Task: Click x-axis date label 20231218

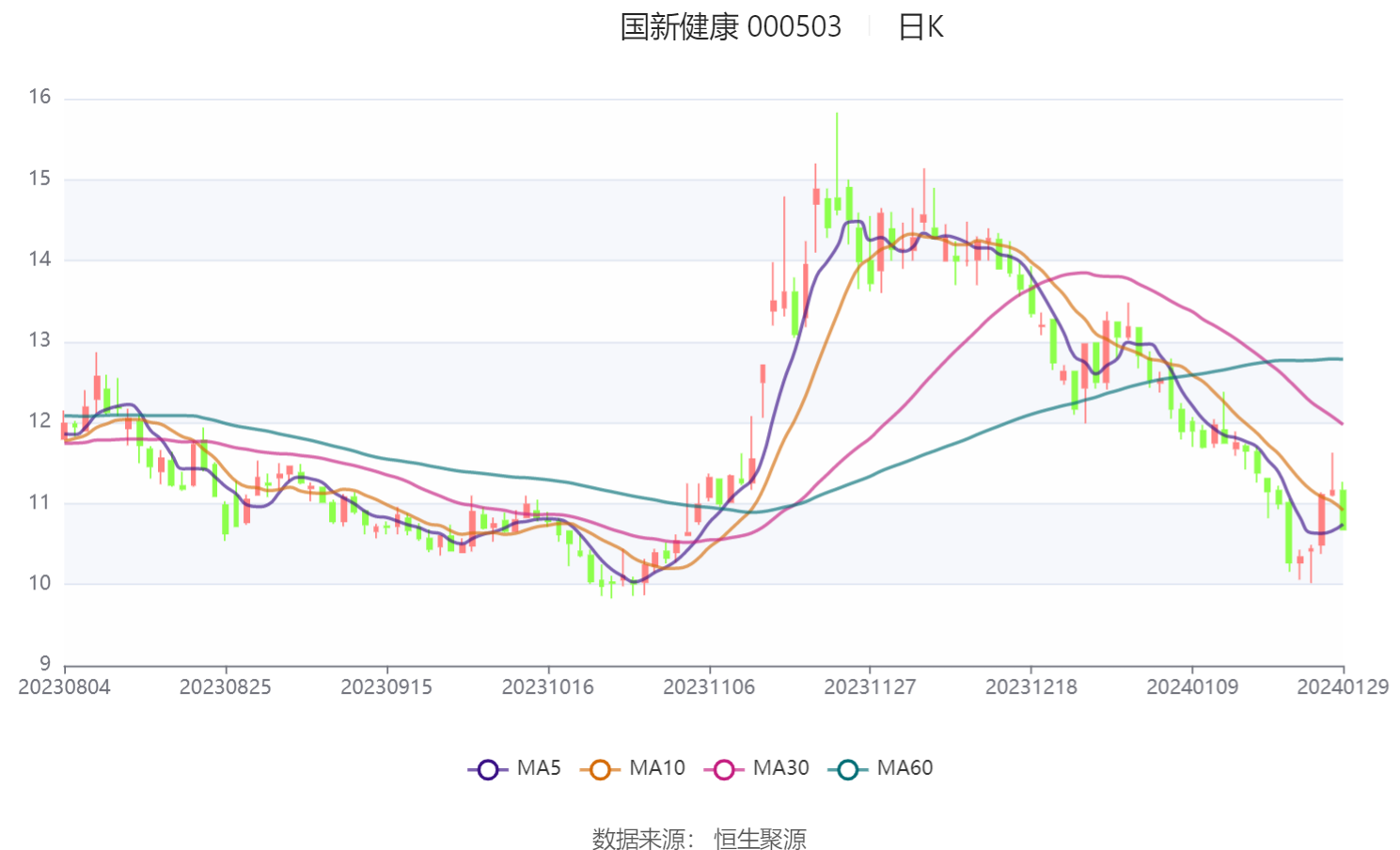Action: point(1031,687)
